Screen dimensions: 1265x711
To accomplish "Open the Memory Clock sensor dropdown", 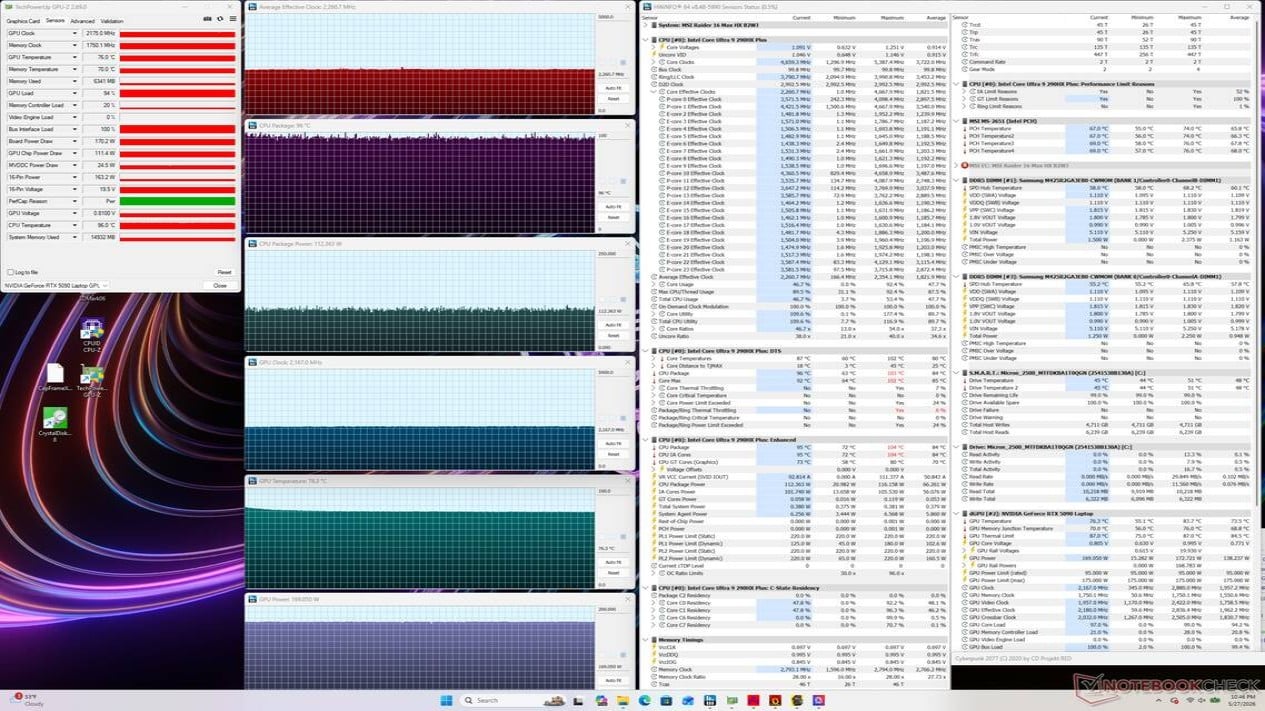I will (x=75, y=45).
